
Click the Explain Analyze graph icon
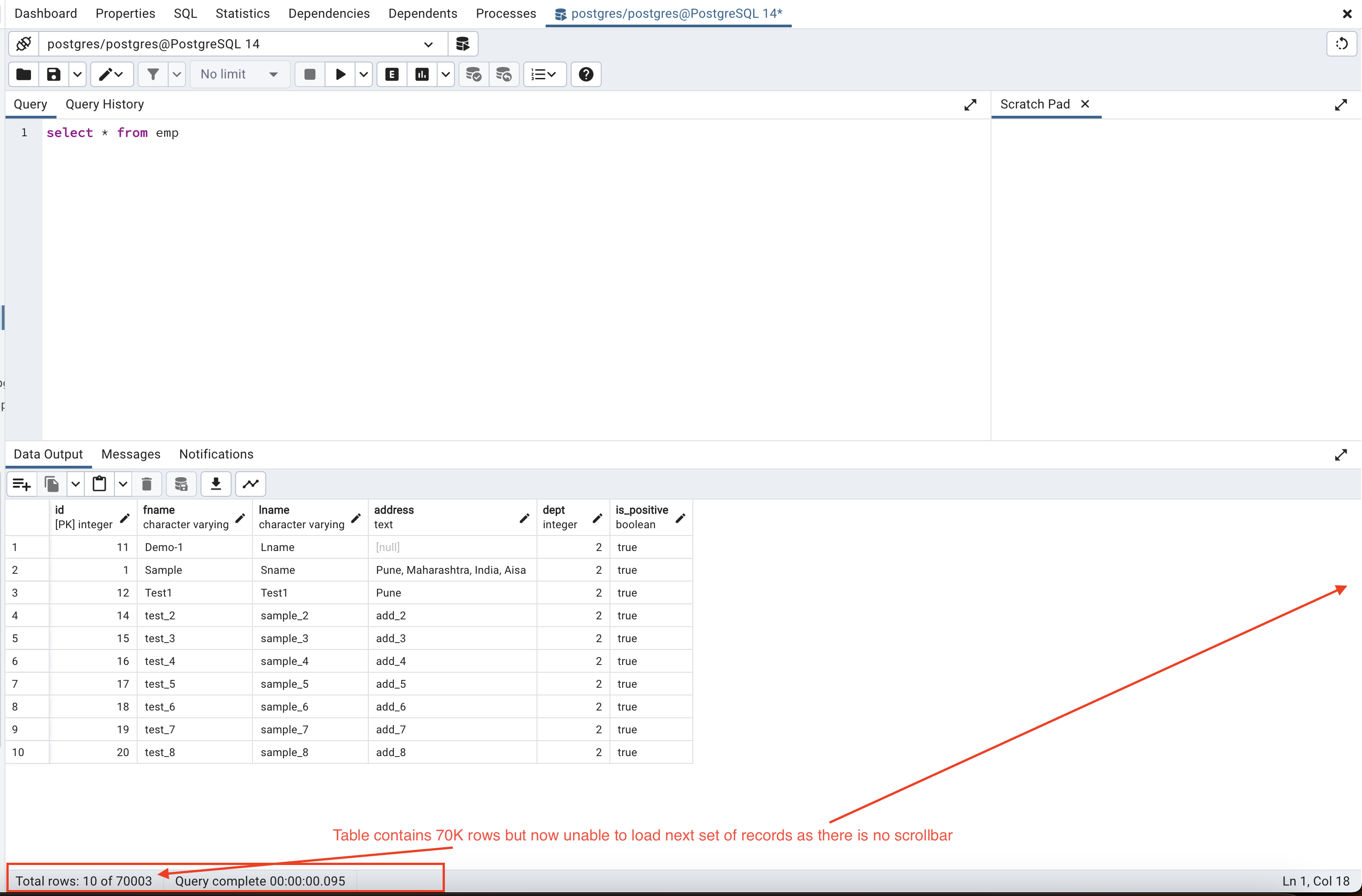click(x=422, y=74)
